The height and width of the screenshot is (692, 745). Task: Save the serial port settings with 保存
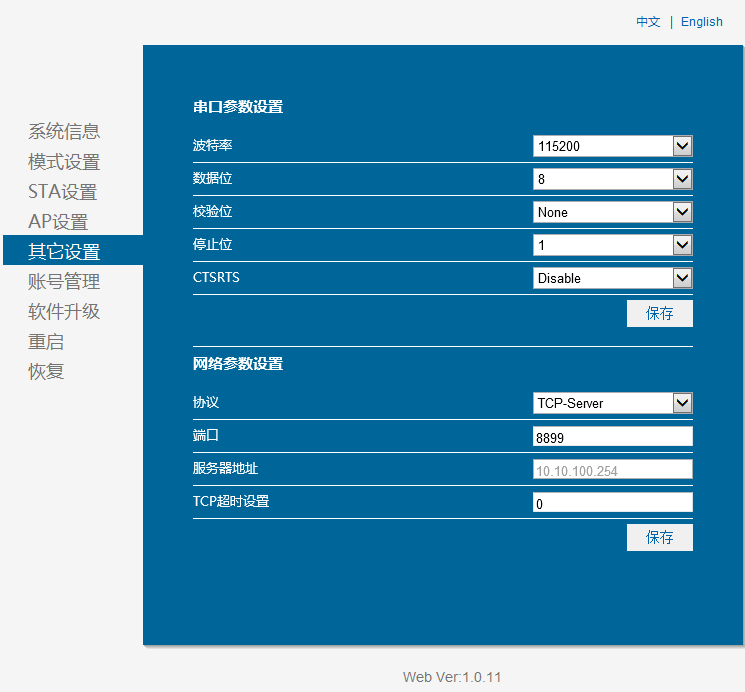659,313
